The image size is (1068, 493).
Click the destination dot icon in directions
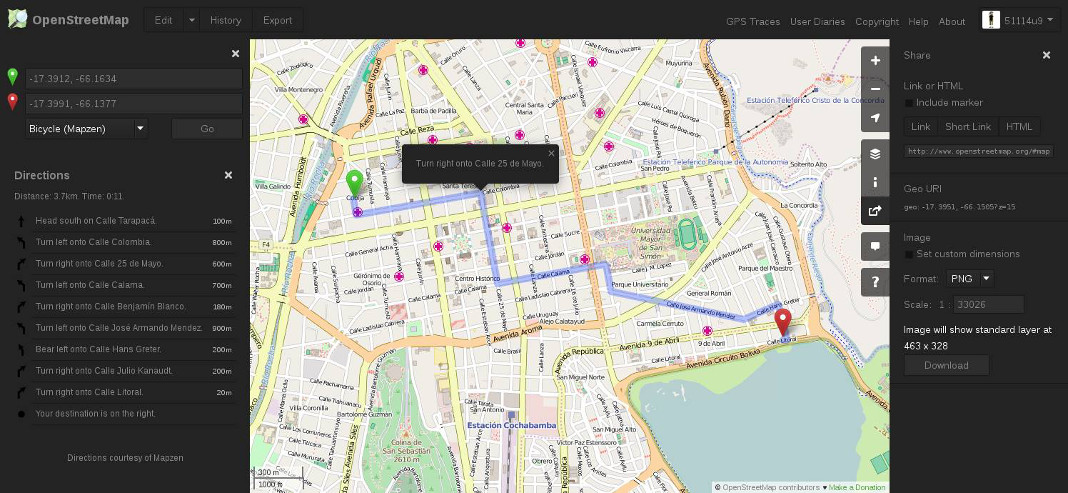coord(21,413)
